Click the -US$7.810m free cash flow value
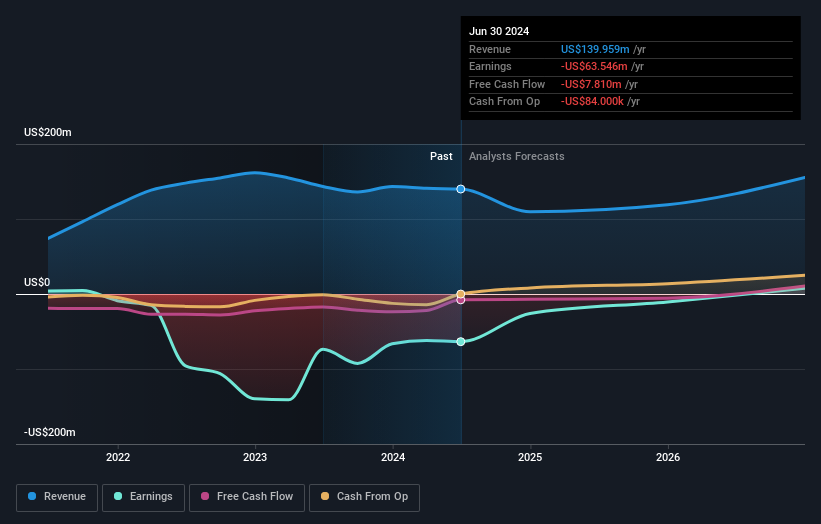The height and width of the screenshot is (524, 821). (591, 84)
